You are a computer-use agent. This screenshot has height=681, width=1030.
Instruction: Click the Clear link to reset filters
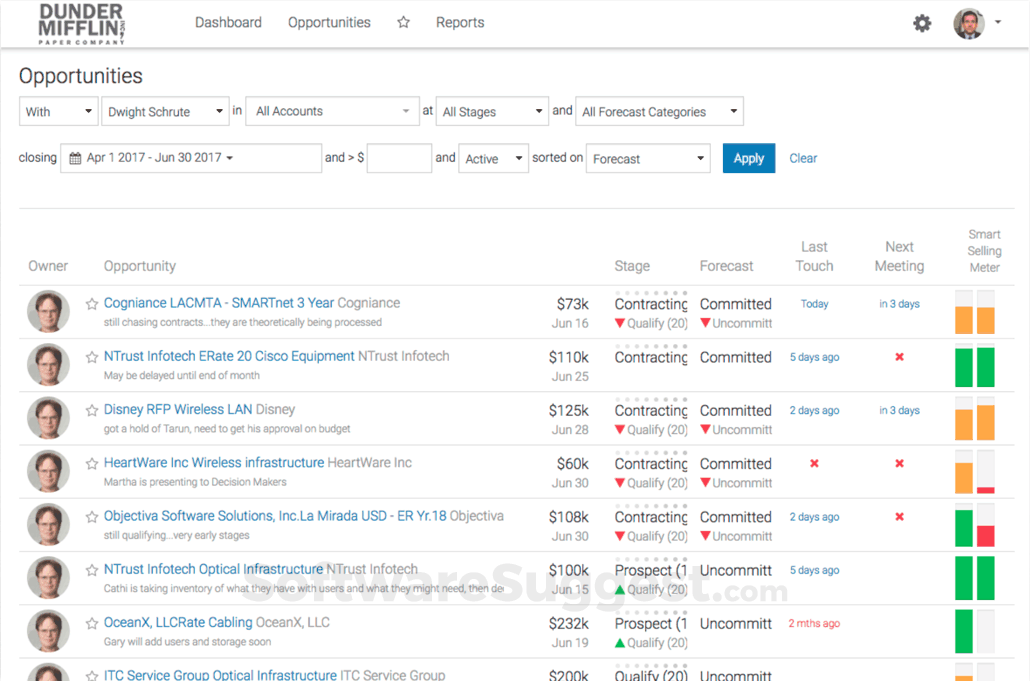(803, 158)
